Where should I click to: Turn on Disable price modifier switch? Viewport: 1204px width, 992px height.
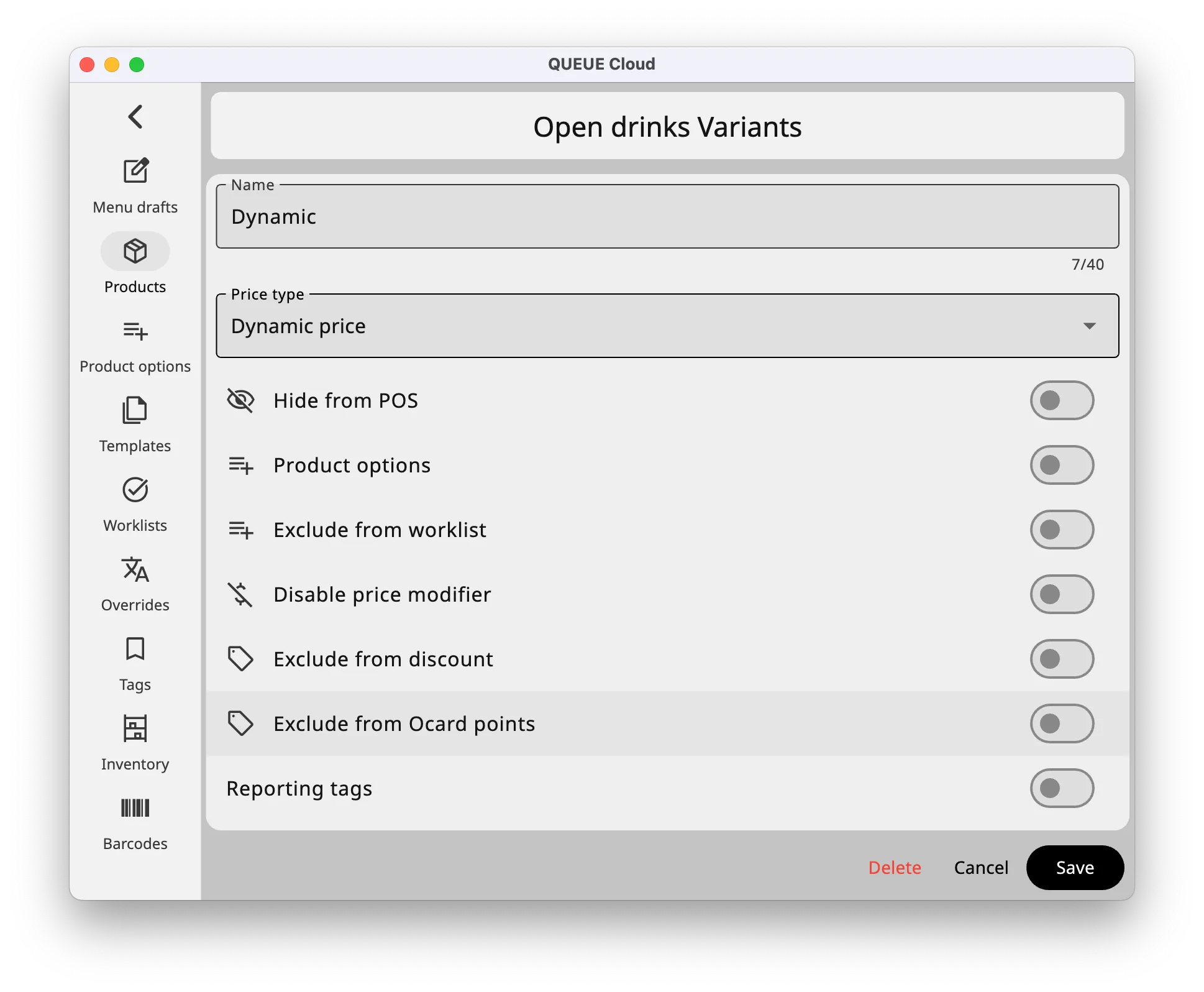pos(1061,594)
